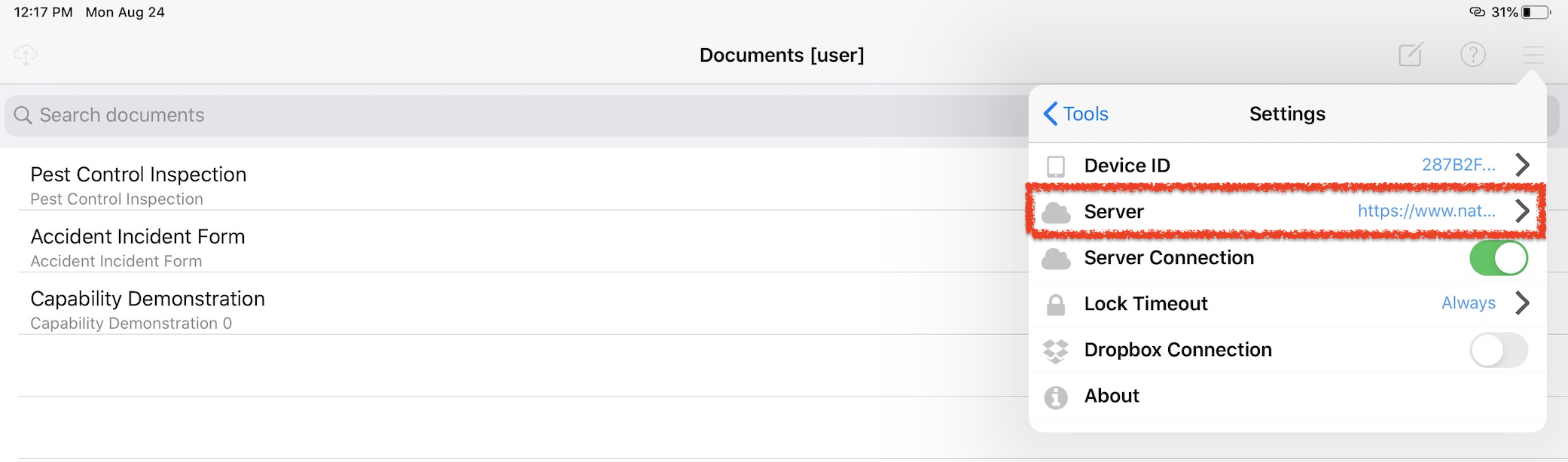Select the Lock Timeout Always value
1568x462 pixels.
click(x=1468, y=302)
